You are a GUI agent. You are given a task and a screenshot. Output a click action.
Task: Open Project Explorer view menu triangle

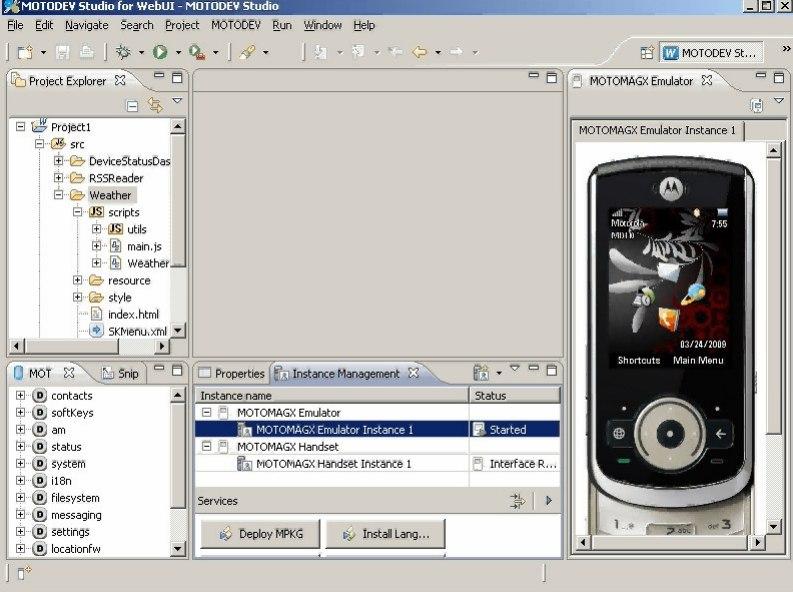point(177,101)
